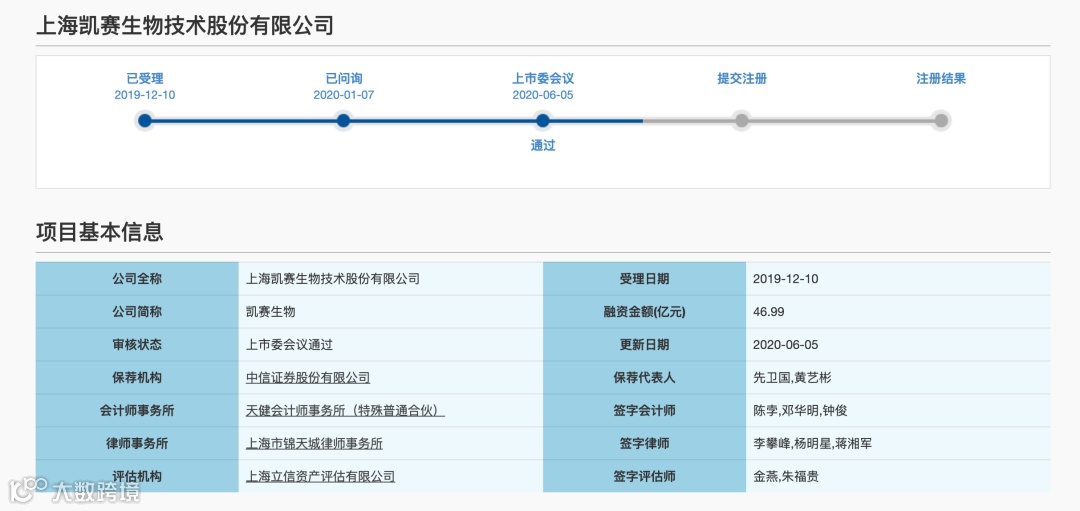
Task: Click the 更新日期 header cell
Action: pos(644,345)
